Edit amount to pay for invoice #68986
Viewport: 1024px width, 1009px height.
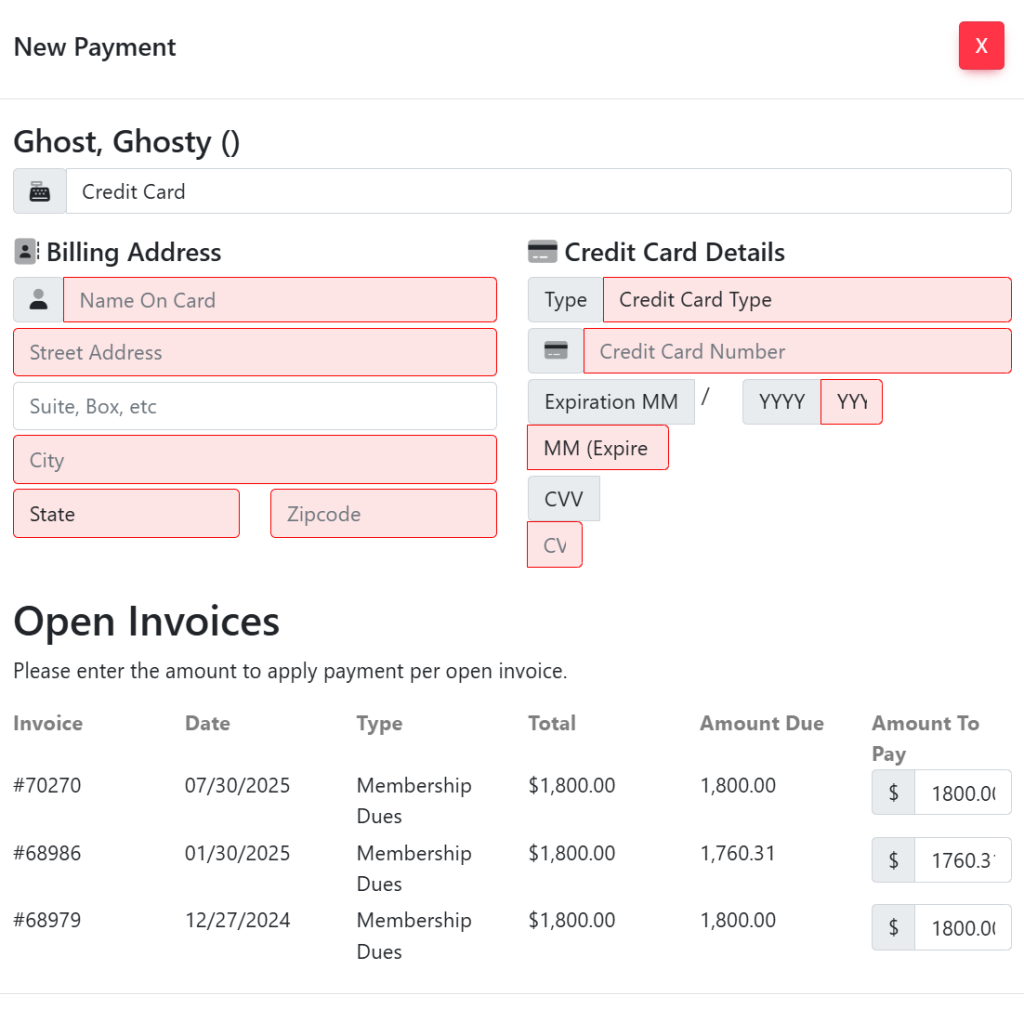point(962,860)
